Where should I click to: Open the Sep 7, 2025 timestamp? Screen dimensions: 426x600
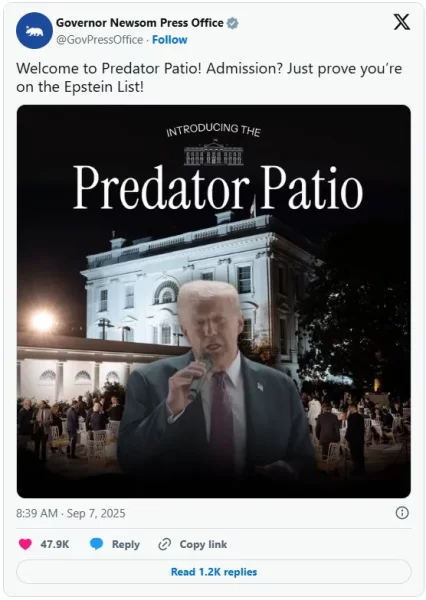tap(70, 513)
